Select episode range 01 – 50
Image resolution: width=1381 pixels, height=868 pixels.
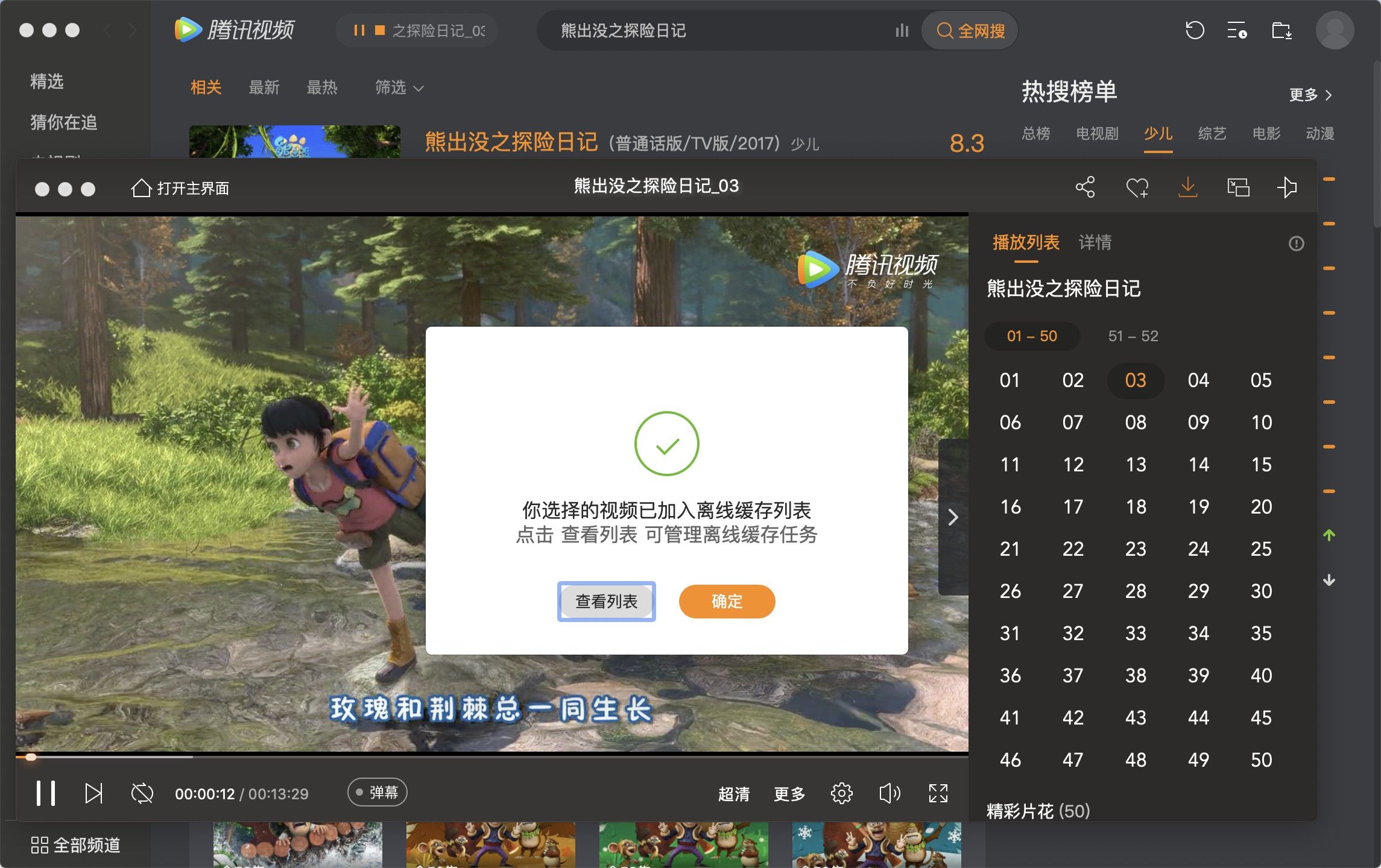1032,336
